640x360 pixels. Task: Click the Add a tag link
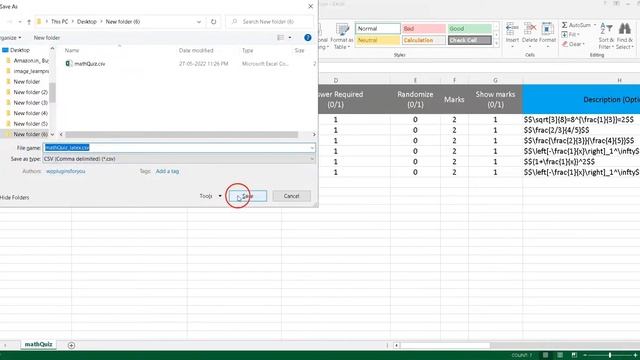pos(167,171)
